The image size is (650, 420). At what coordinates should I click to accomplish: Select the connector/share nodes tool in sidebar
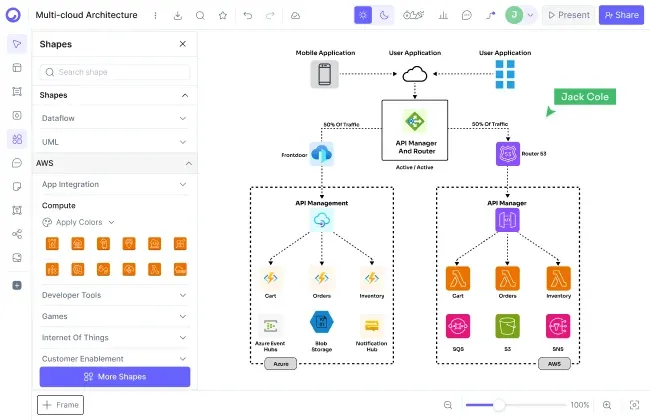[x=17, y=234]
